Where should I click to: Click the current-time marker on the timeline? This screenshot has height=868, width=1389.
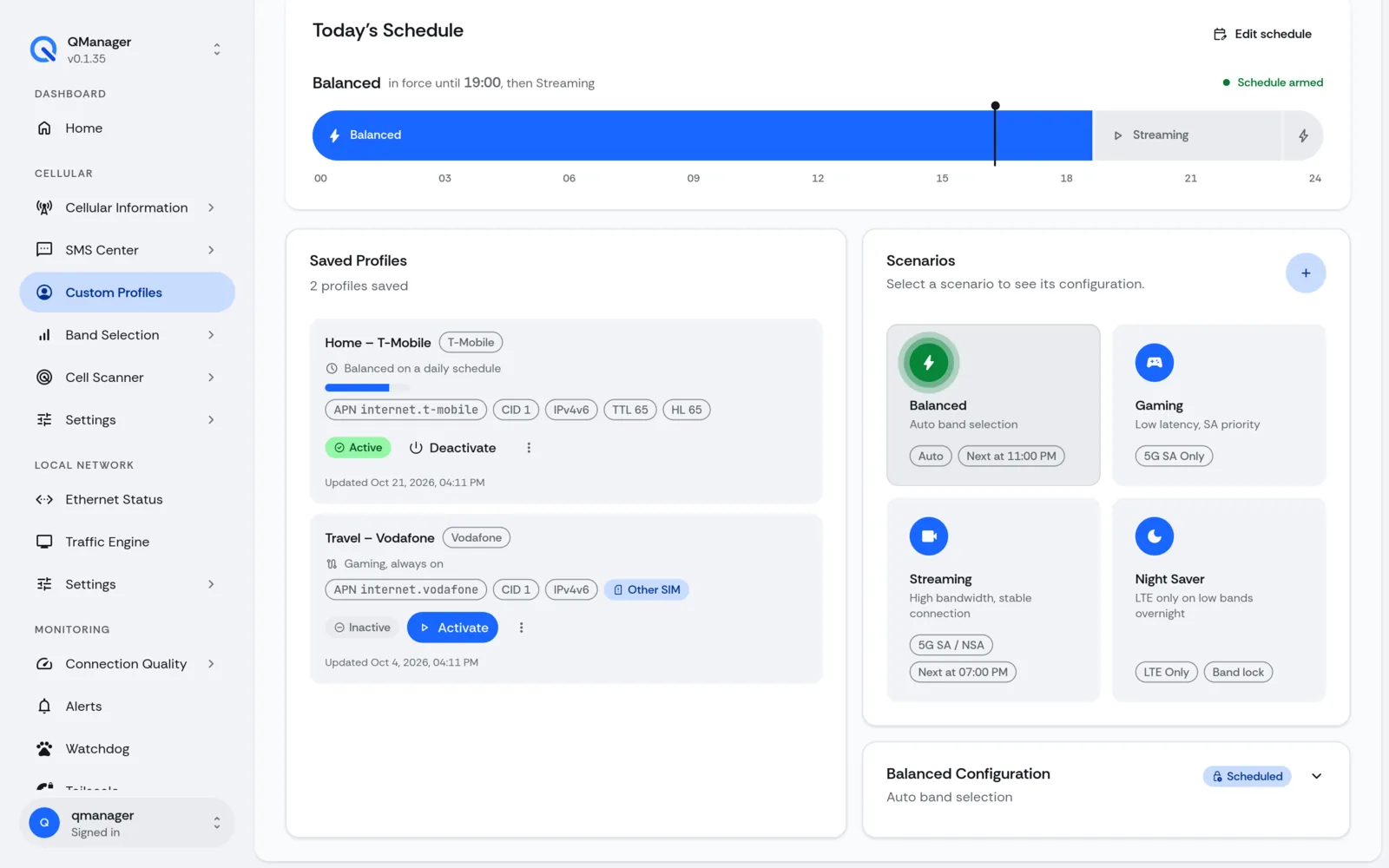pos(995,133)
